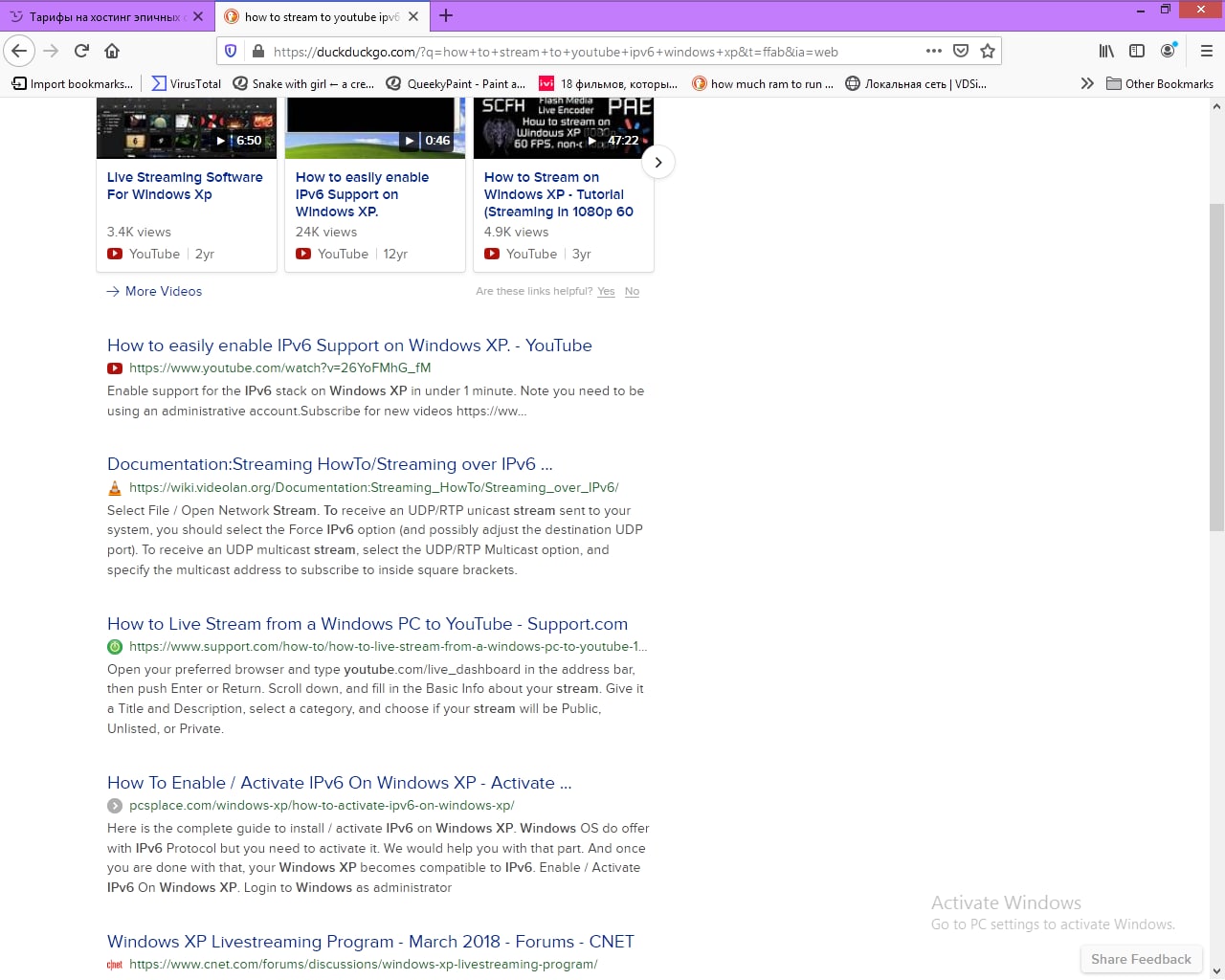Image resolution: width=1225 pixels, height=980 pixels.
Task: Reload the current page
Action: click(81, 51)
